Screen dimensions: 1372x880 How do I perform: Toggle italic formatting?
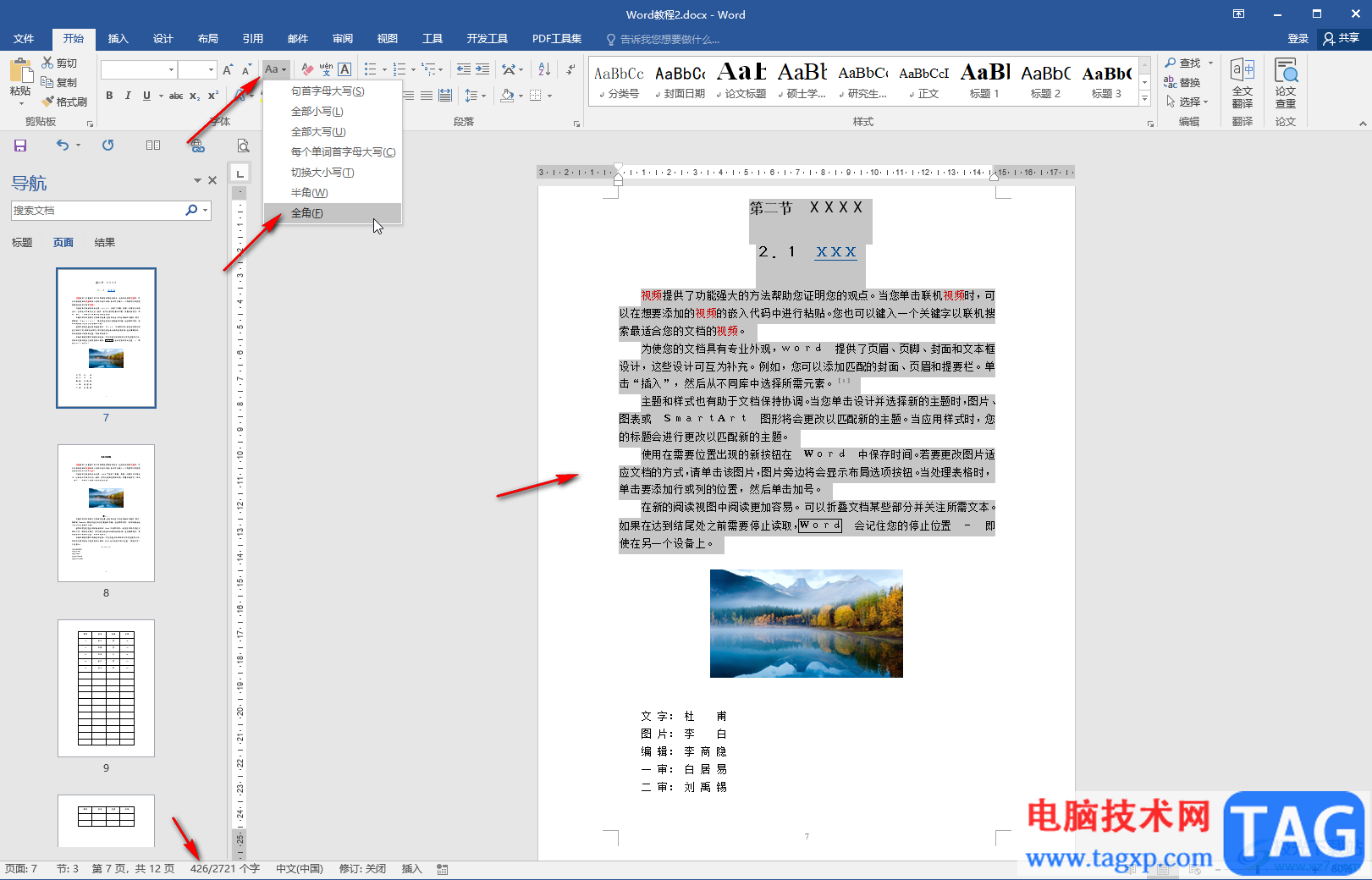pos(128,96)
